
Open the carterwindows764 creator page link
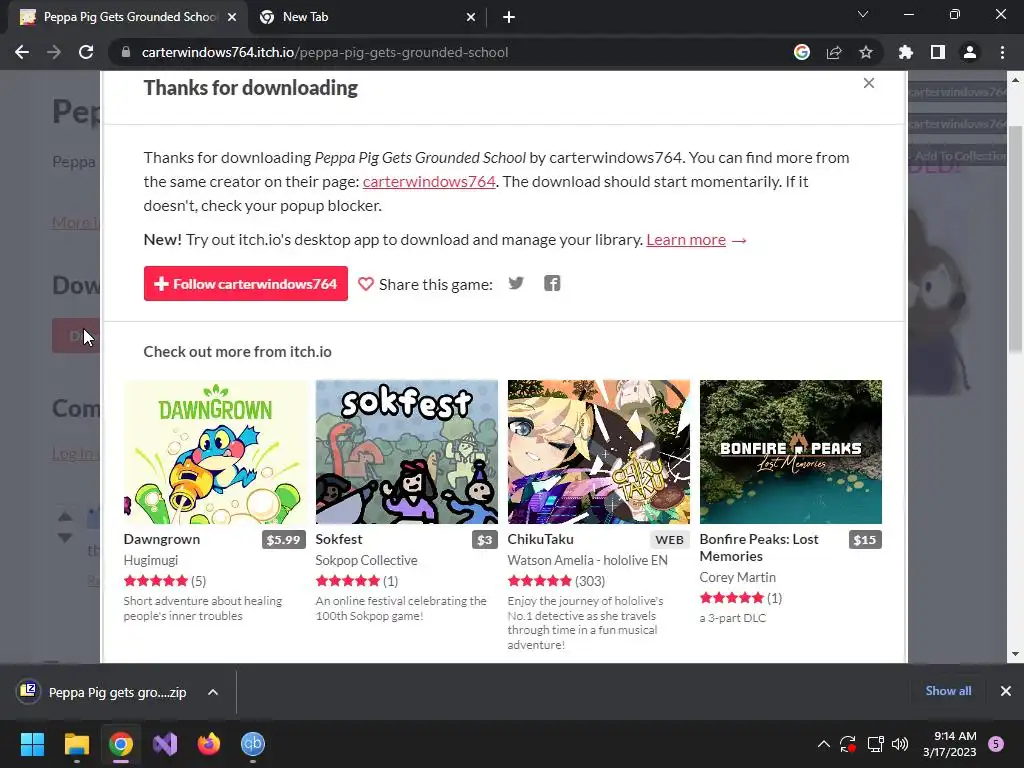click(x=429, y=182)
